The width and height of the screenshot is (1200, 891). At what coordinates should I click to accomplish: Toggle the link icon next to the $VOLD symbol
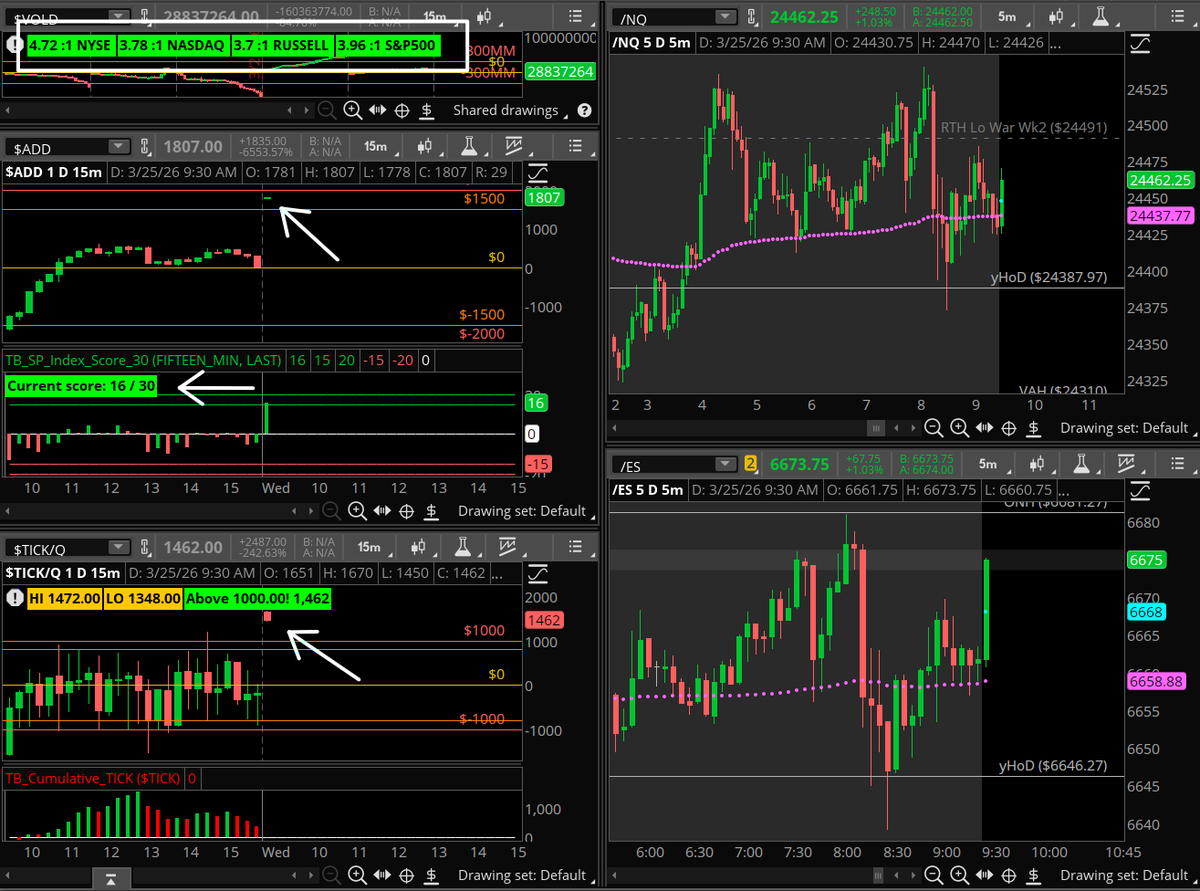[144, 16]
